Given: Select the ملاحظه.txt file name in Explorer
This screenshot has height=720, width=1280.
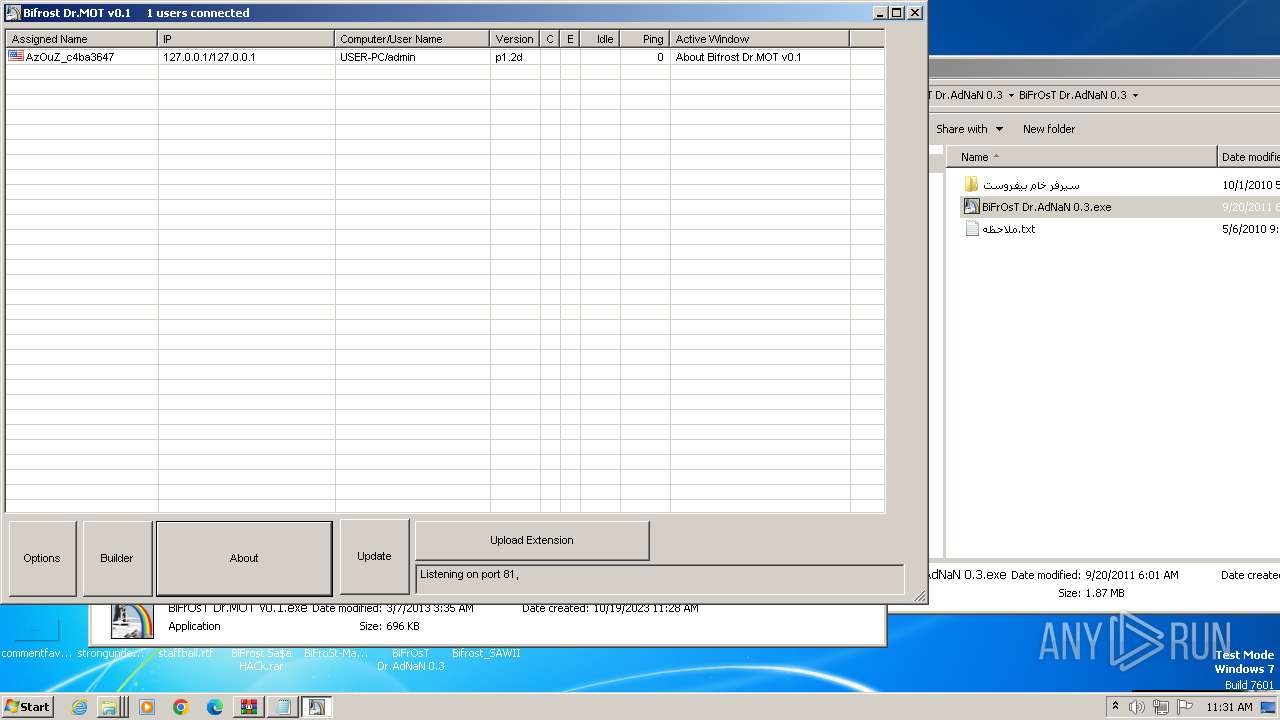Looking at the screenshot, I should 1008,229.
